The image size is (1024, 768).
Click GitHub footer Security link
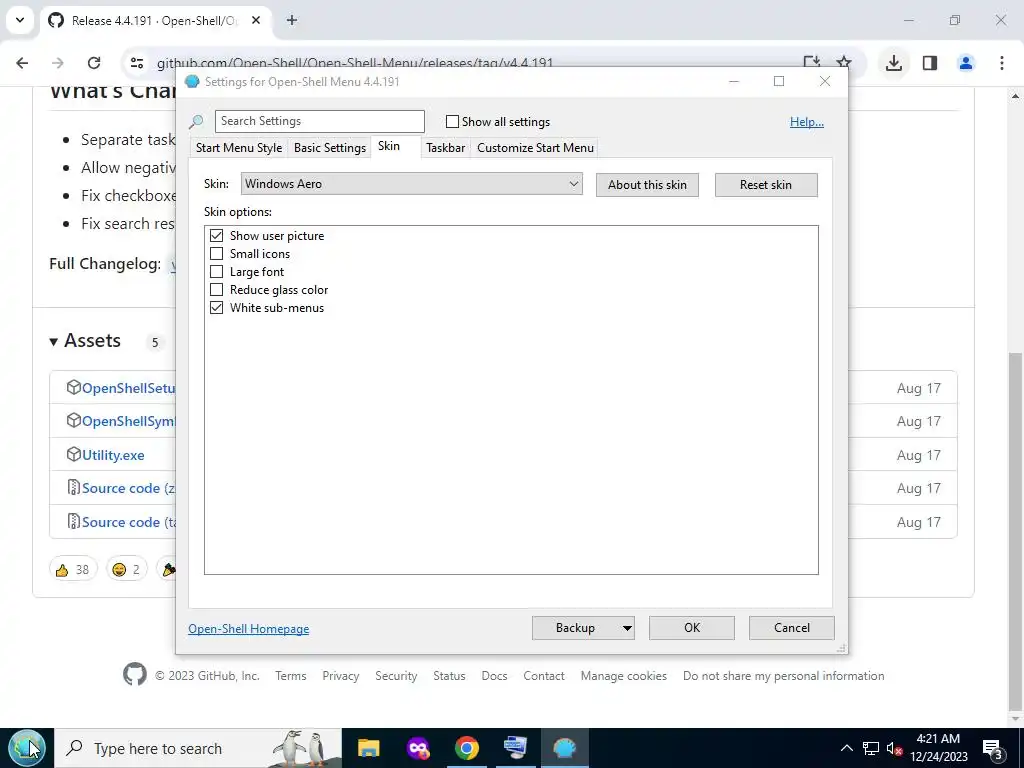[x=396, y=676]
